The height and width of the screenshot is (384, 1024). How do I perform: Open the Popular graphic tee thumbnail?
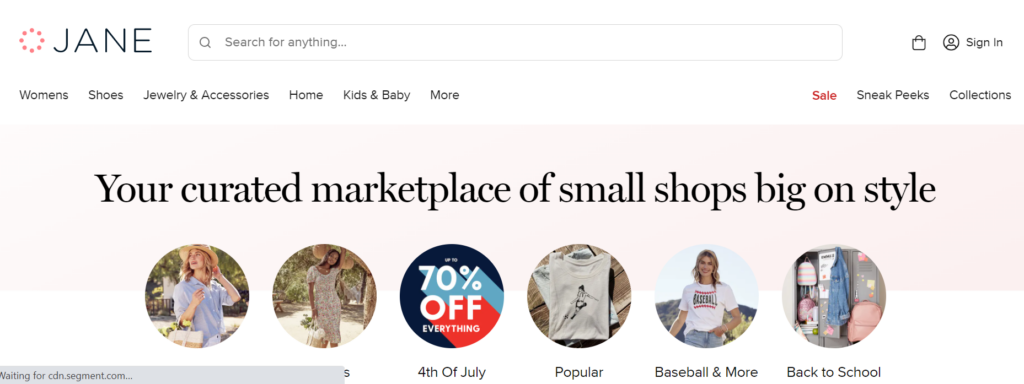pos(579,296)
